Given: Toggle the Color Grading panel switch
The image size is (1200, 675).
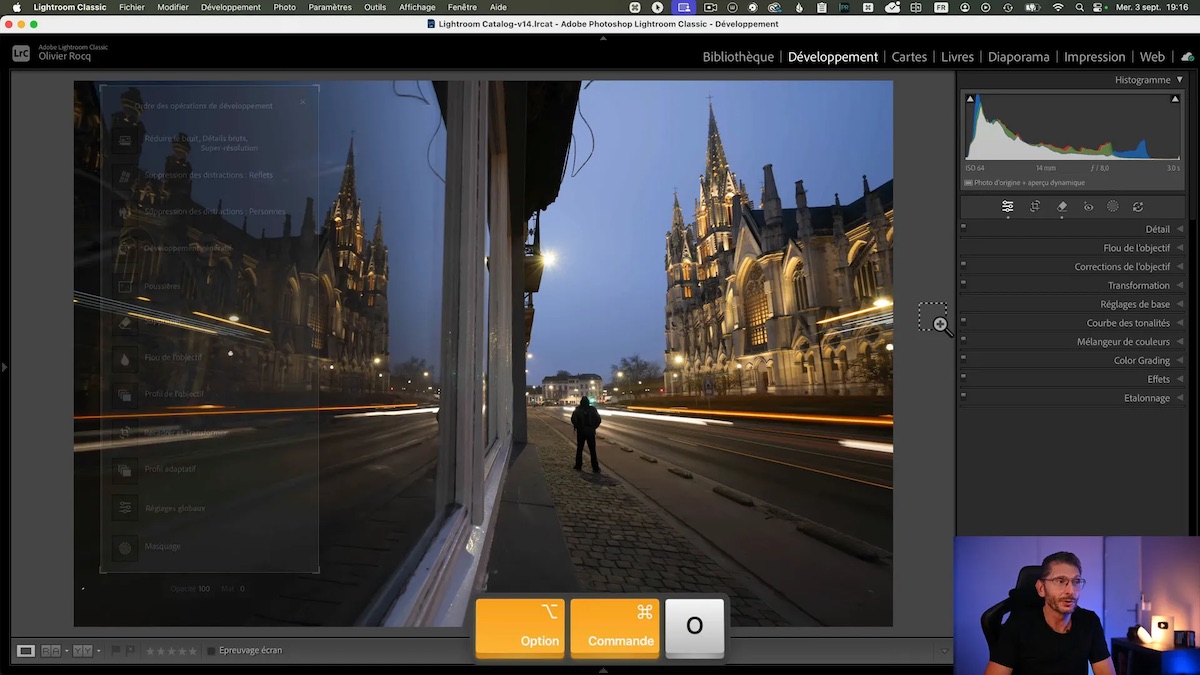Looking at the screenshot, I should tap(963, 359).
